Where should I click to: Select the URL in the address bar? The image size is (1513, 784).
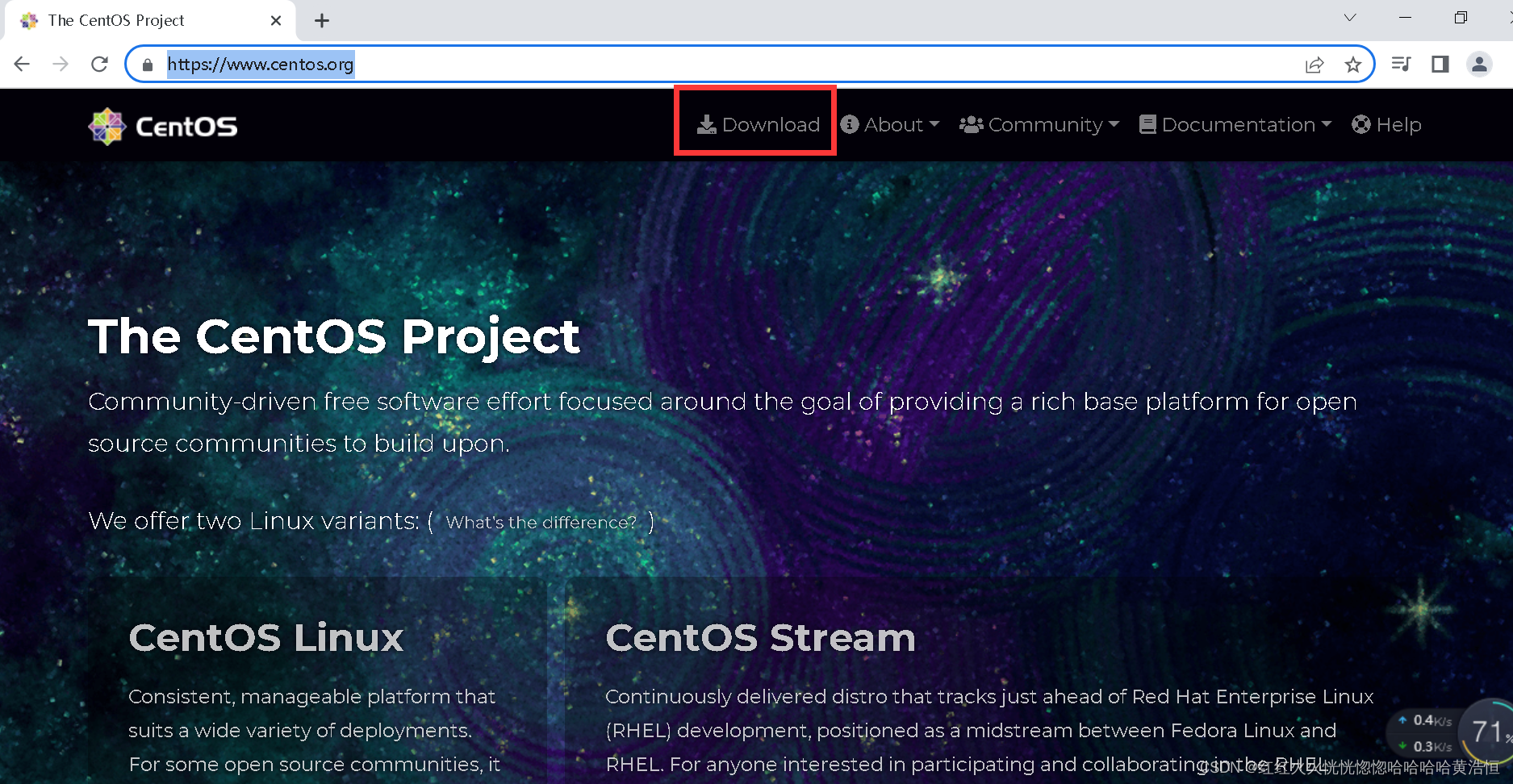click(260, 64)
